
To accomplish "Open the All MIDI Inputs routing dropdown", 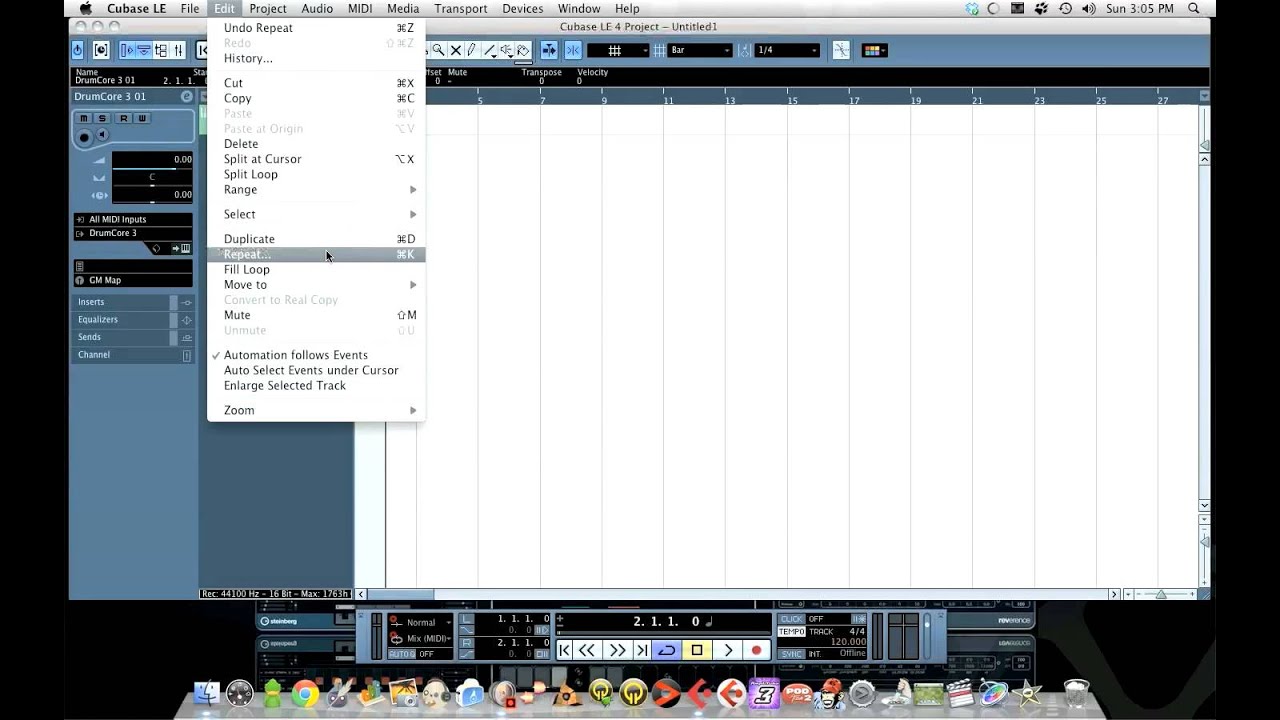I will pyautogui.click(x=132, y=219).
